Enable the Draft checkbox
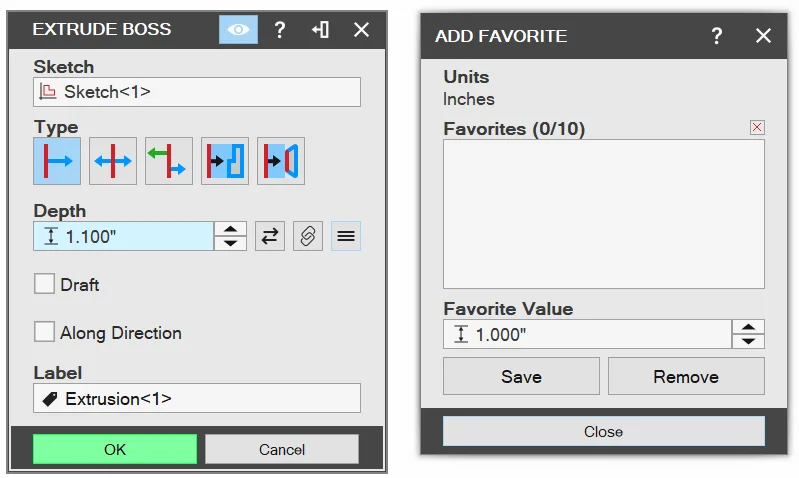The image size is (799, 478). point(44,283)
